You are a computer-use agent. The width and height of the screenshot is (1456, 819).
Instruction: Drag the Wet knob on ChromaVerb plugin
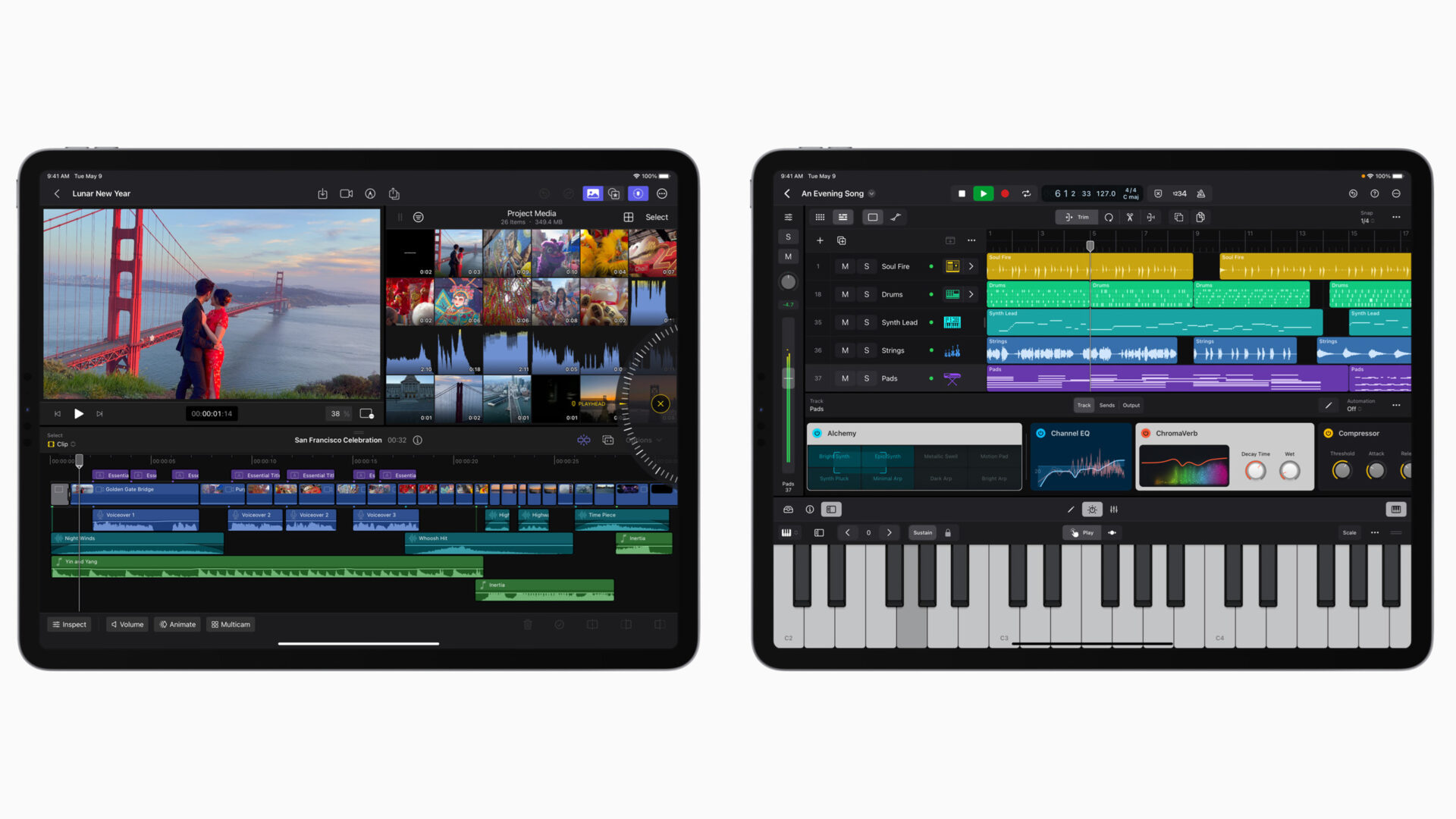click(x=1292, y=471)
